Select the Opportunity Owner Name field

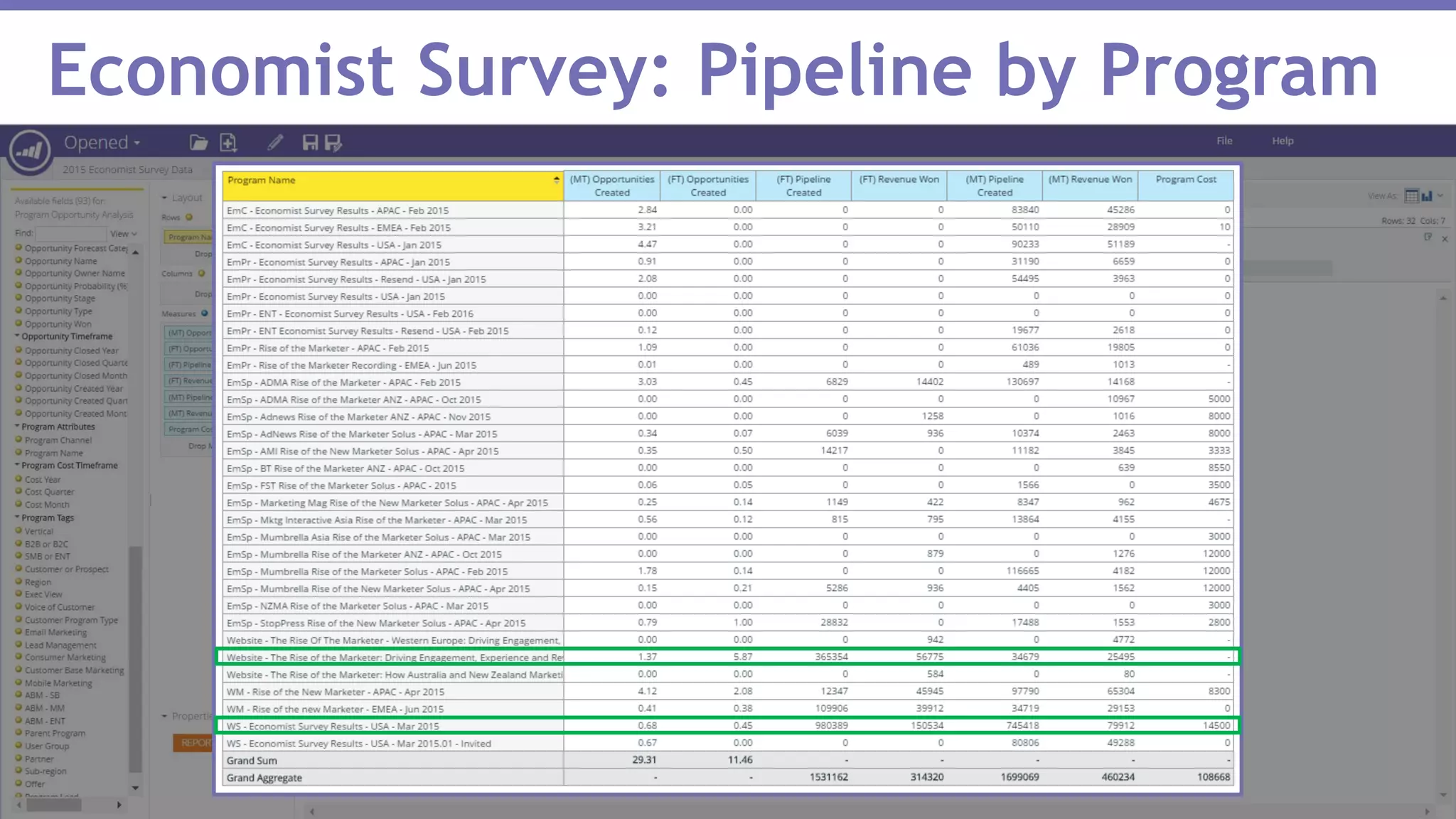[75, 273]
